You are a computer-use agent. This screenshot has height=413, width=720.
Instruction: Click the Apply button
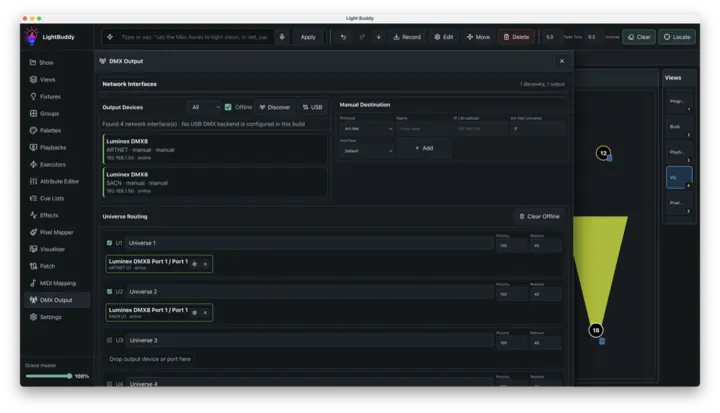(308, 37)
